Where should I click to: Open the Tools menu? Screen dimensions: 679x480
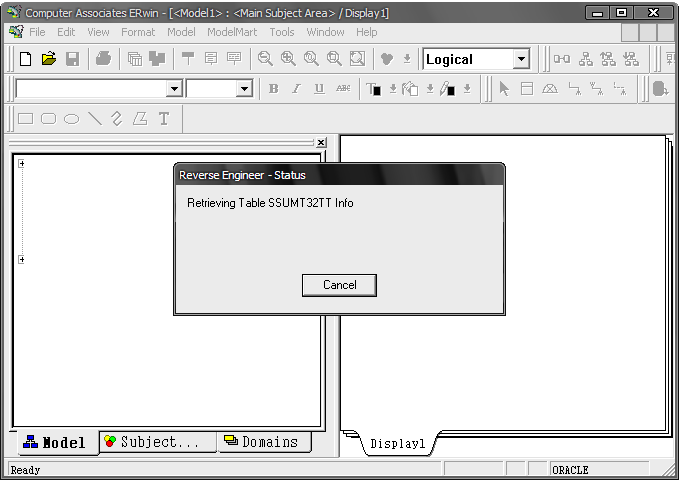pyautogui.click(x=281, y=32)
